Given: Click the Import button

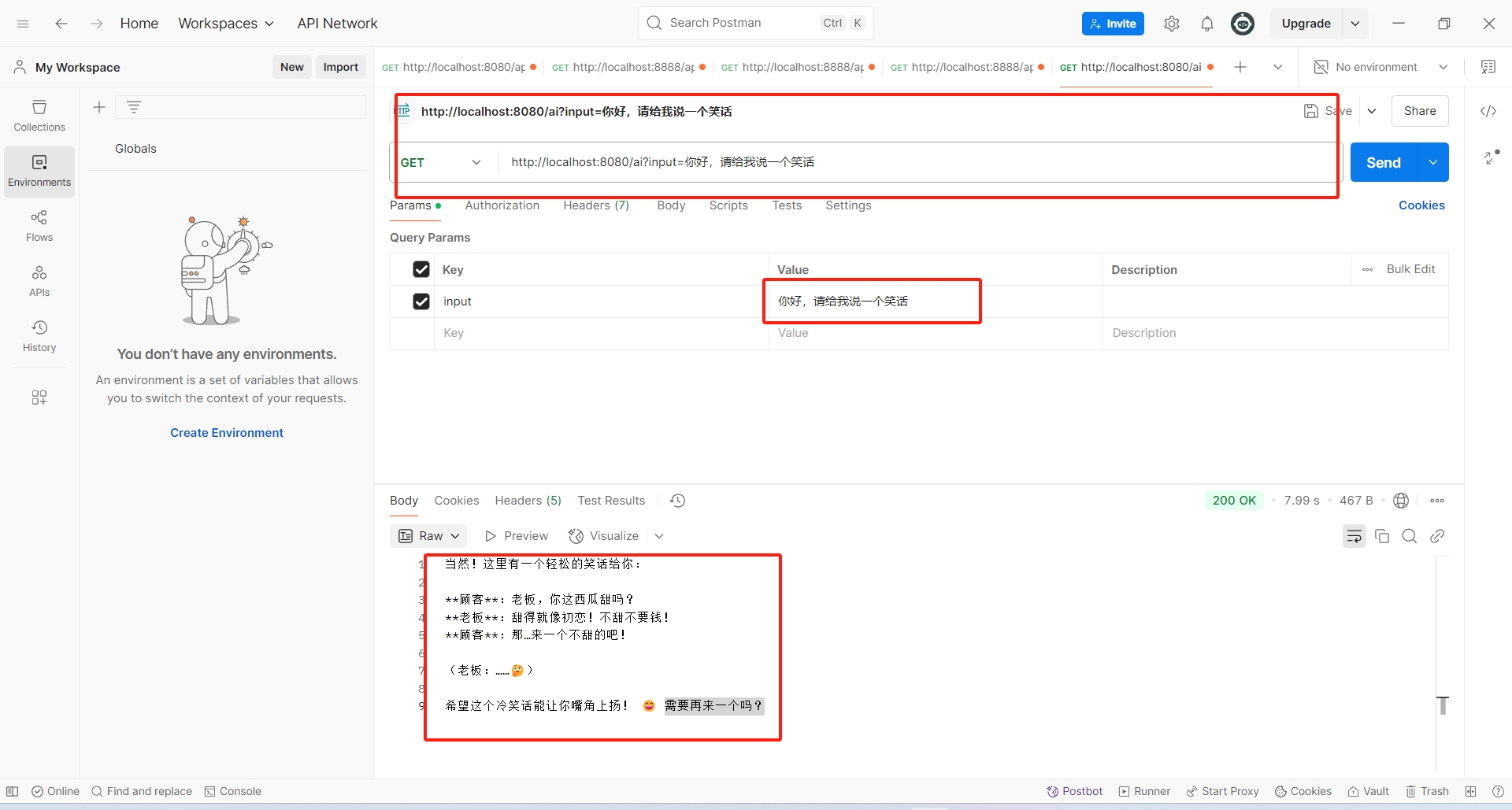Looking at the screenshot, I should click(341, 67).
